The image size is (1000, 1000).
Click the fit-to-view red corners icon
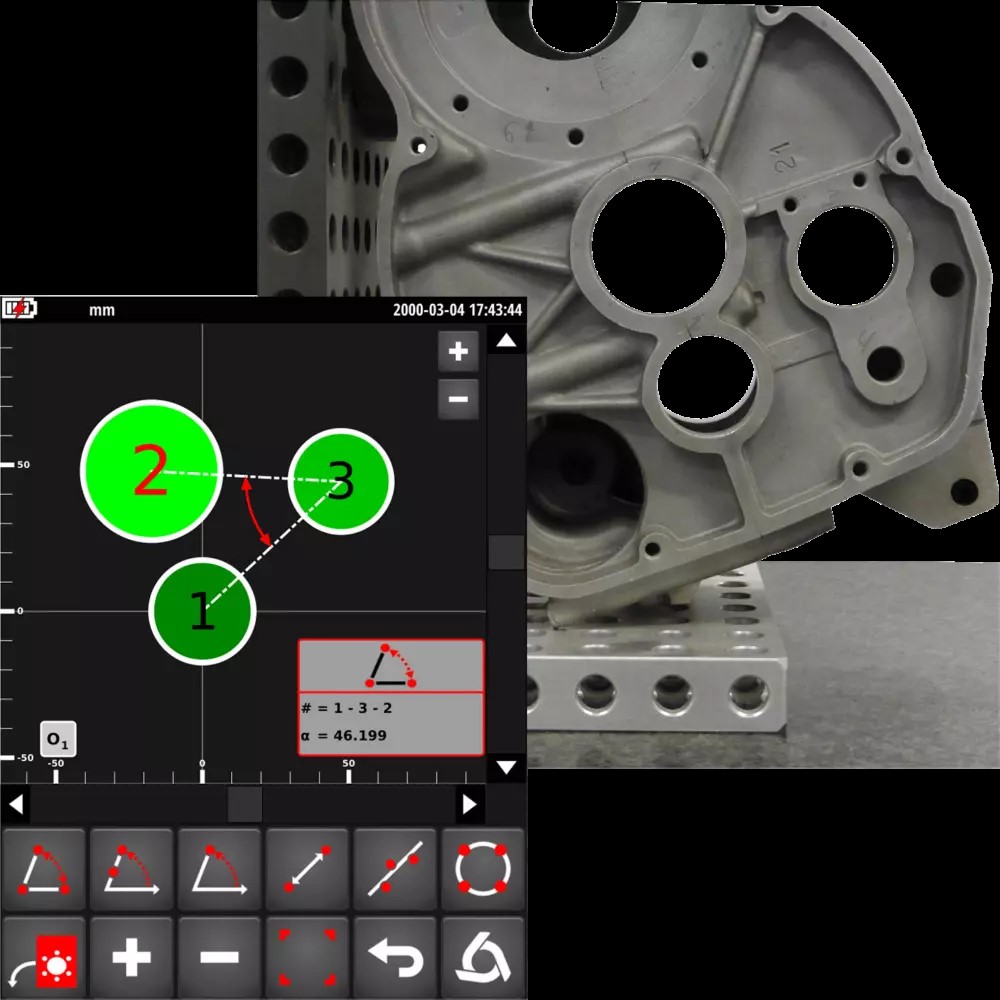[307, 958]
